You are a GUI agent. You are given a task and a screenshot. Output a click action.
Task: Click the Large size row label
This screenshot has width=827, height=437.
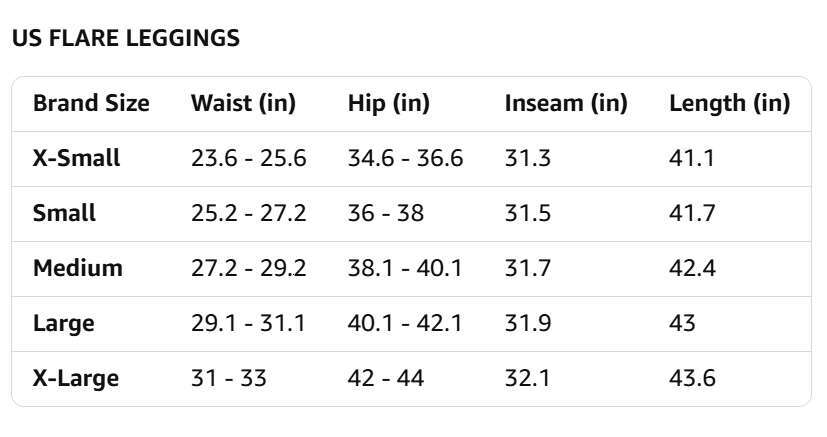coord(64,323)
